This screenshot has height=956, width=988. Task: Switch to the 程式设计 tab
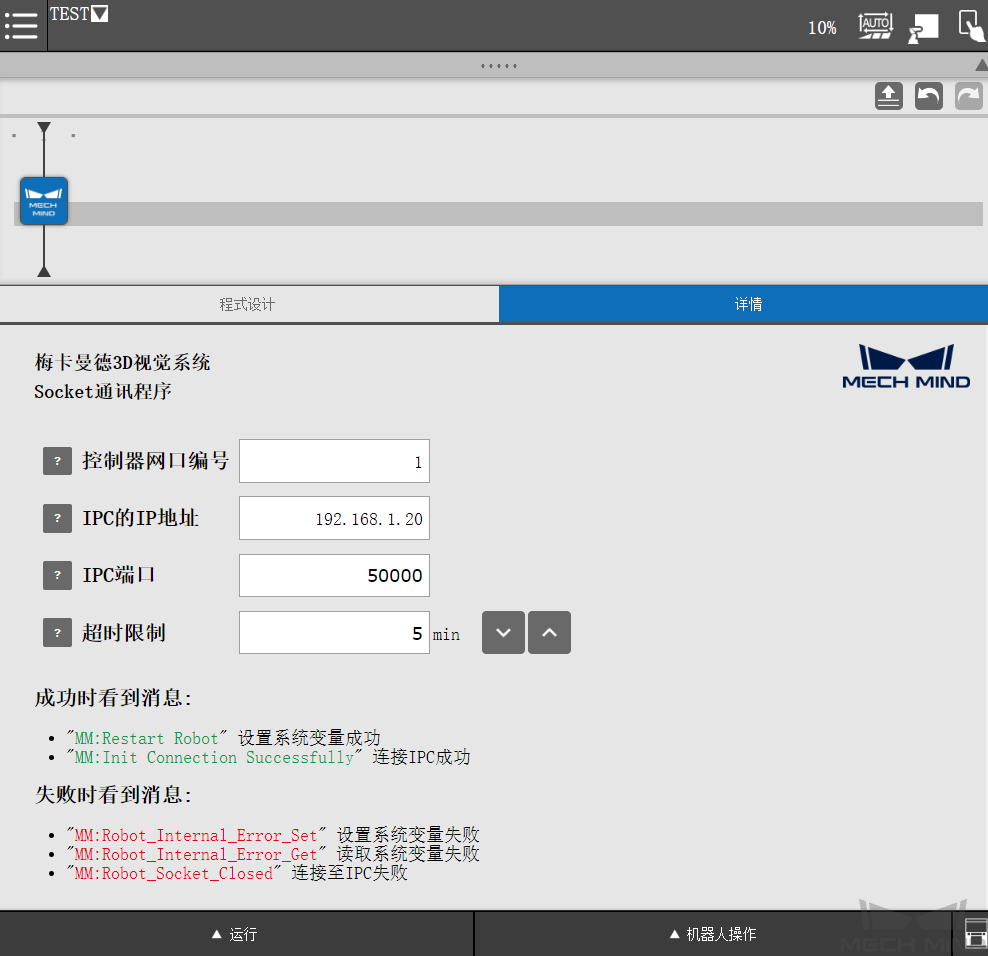pos(249,304)
